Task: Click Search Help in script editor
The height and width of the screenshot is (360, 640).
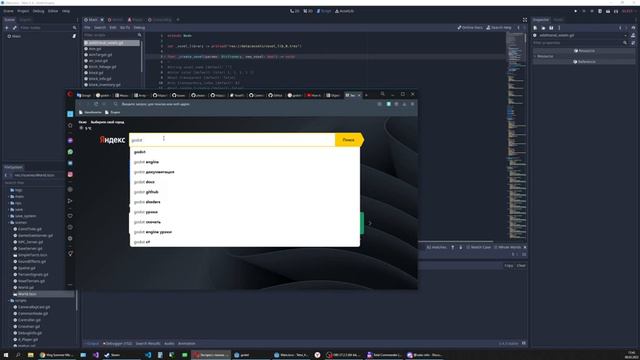Action: [499, 28]
